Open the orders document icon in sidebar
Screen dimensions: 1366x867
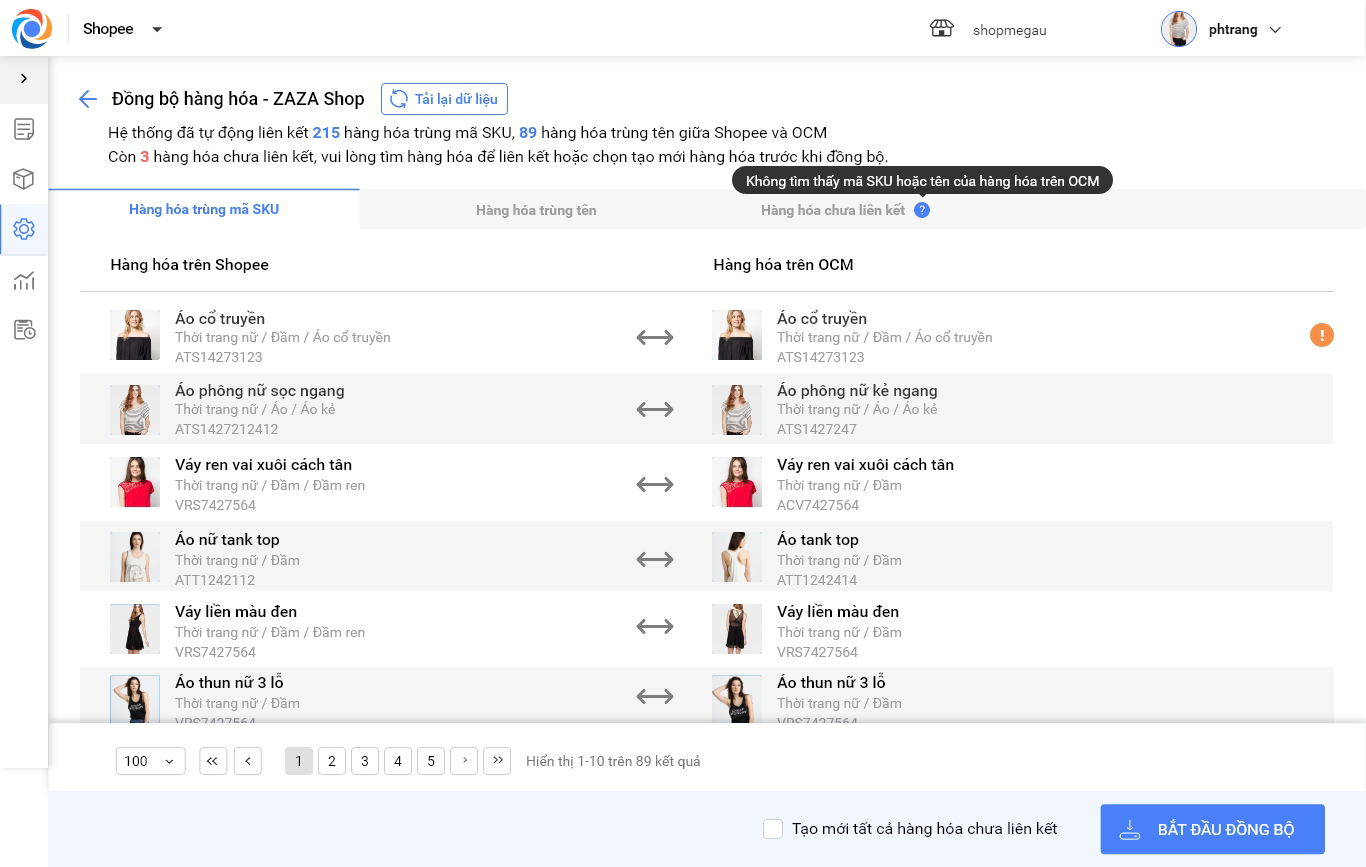pyautogui.click(x=24, y=129)
